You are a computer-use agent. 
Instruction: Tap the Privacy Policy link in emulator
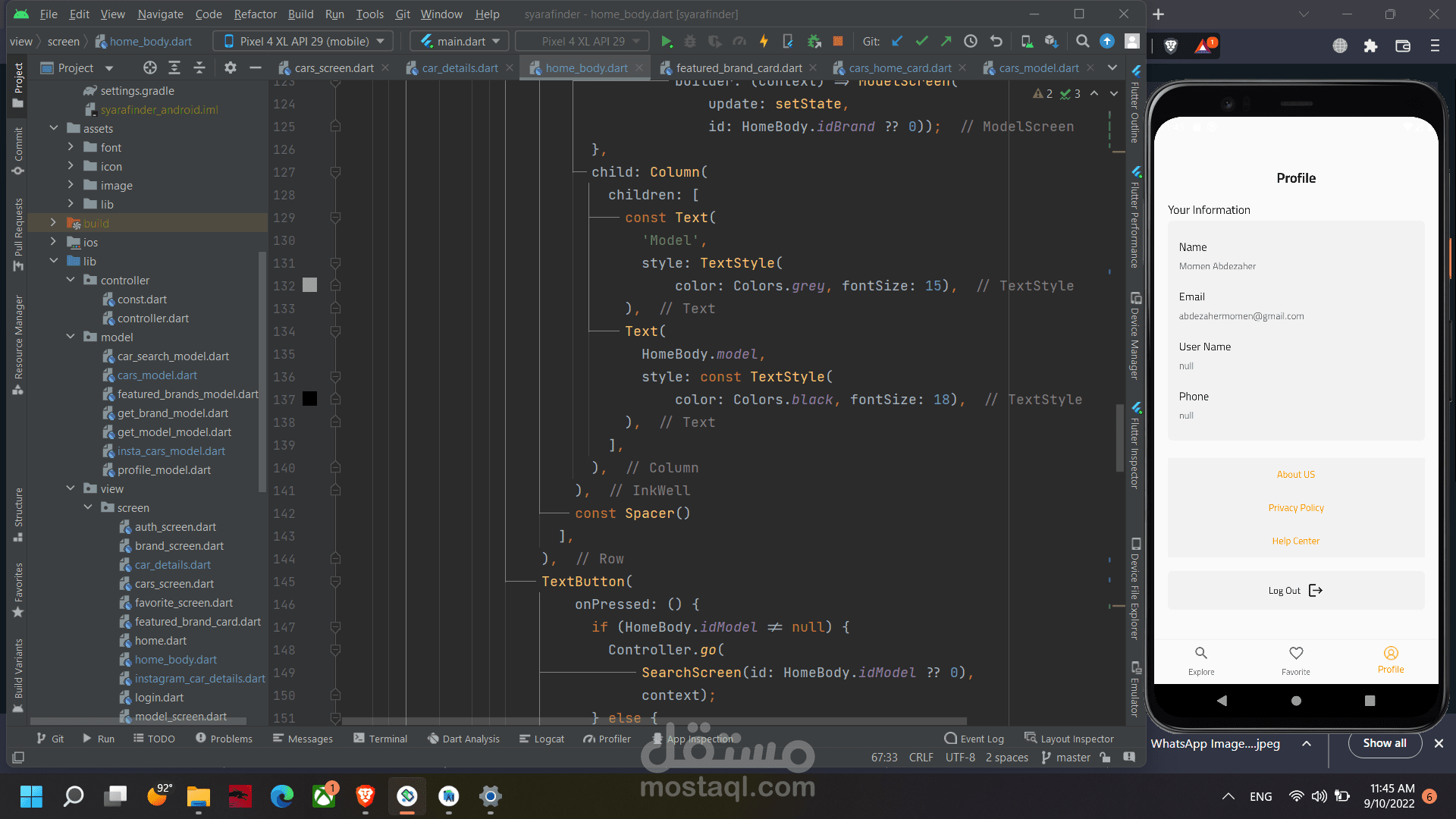(x=1295, y=508)
